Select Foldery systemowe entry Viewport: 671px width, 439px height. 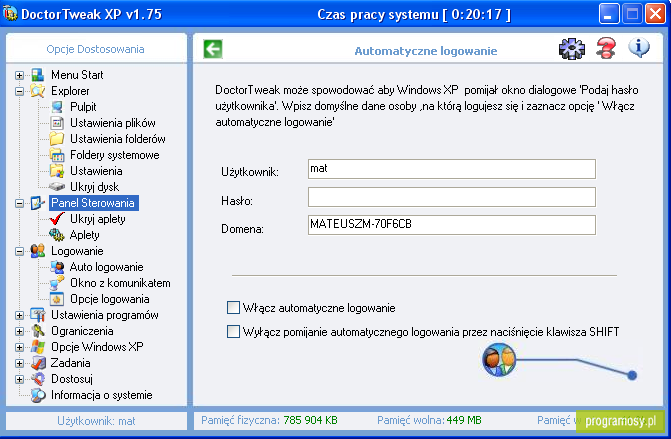(x=115, y=155)
